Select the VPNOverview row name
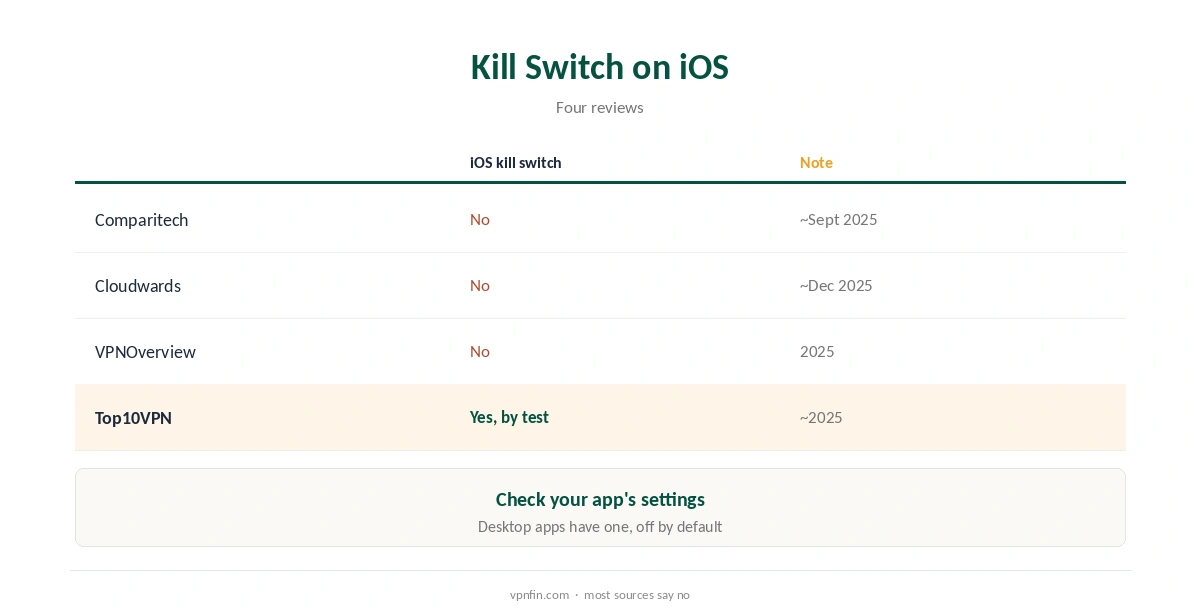This screenshot has height=614, width=1200. click(145, 352)
